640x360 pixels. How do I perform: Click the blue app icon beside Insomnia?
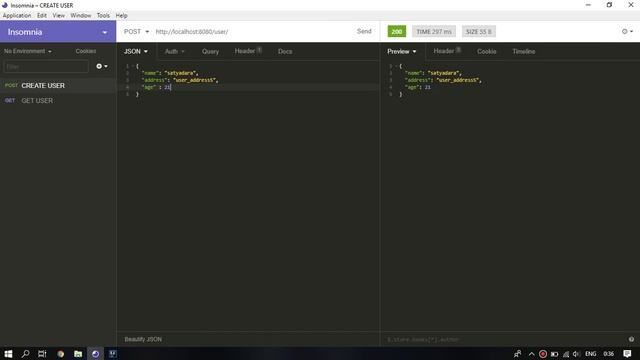(x=112, y=354)
